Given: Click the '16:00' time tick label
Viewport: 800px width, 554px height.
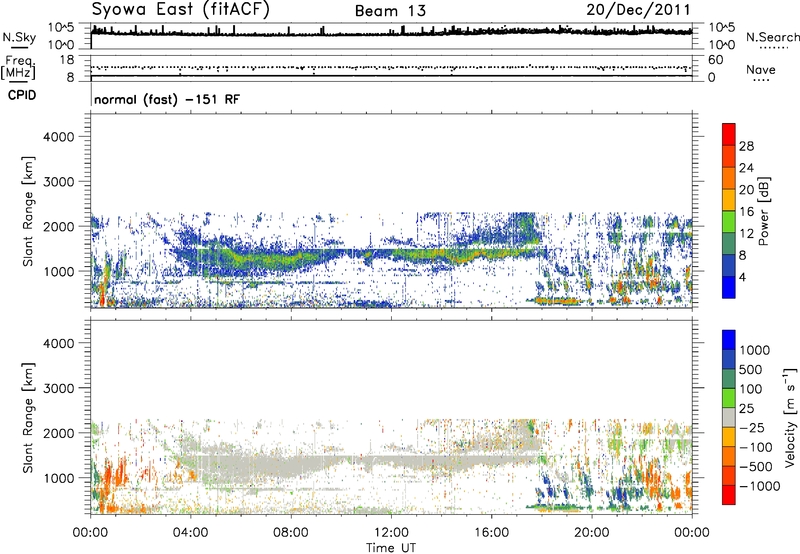Looking at the screenshot, I should (491, 533).
